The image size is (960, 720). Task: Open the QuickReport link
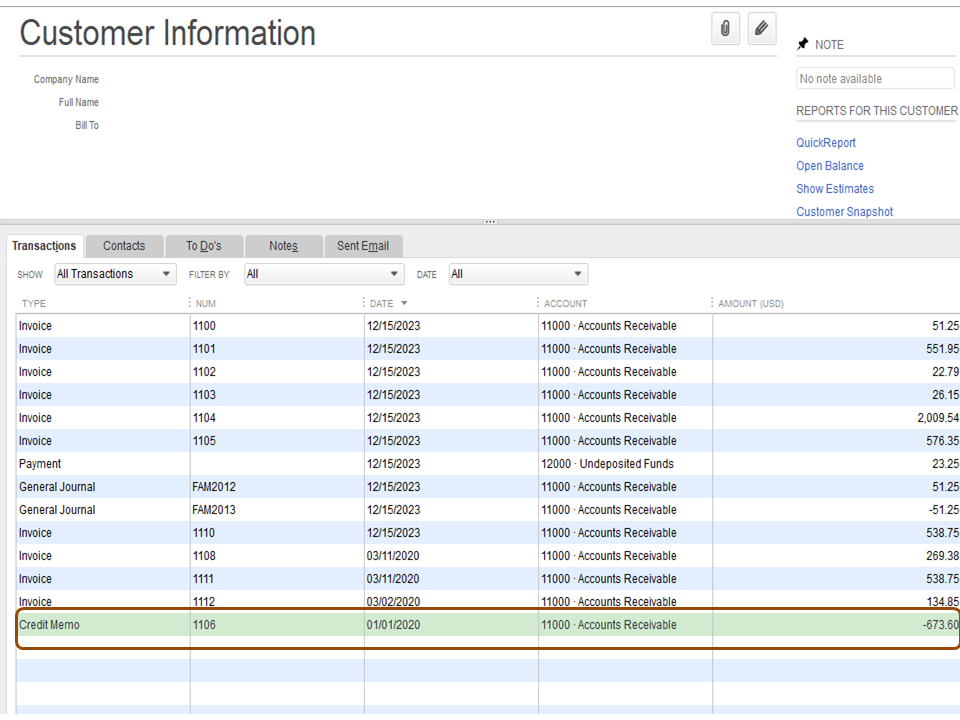[826, 143]
